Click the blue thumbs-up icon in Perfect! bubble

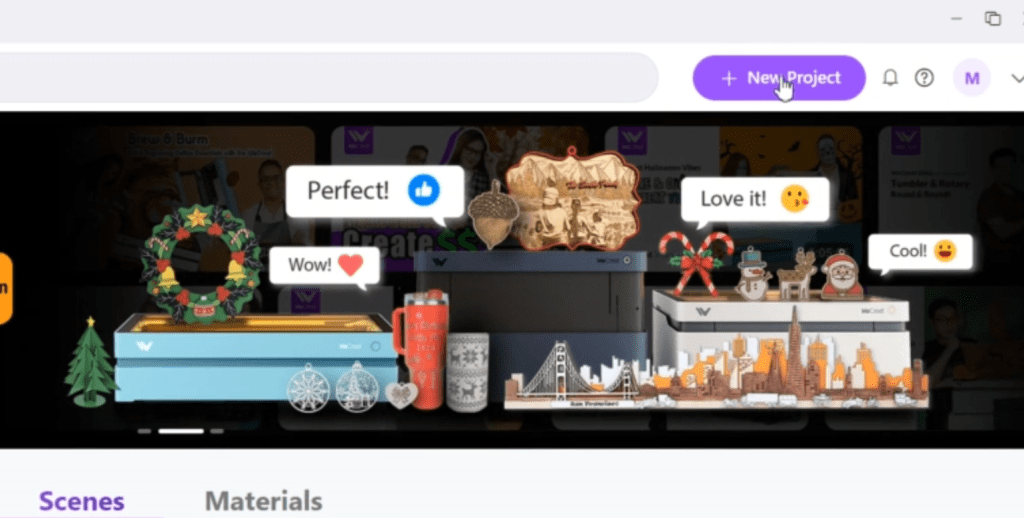click(424, 191)
